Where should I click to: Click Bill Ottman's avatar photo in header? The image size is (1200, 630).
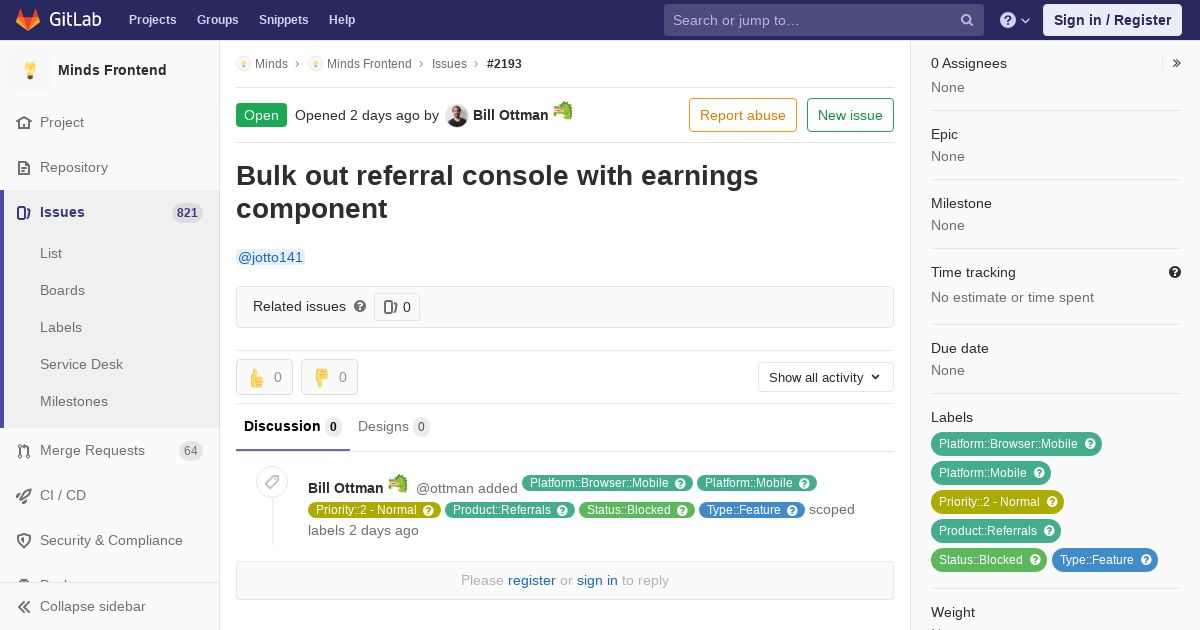[457, 115]
